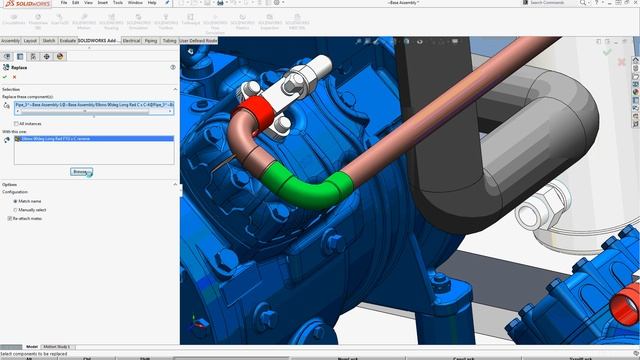Click the Print icon in the quick access toolbar
Viewport: 640px width, 360px height.
coord(220,3)
